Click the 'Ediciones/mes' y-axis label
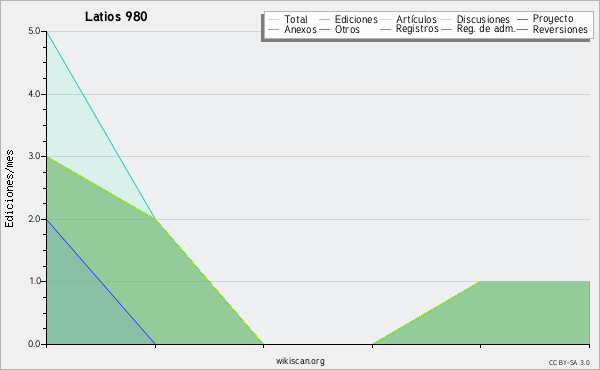Screen dimensions: 600x370 coord(9,188)
